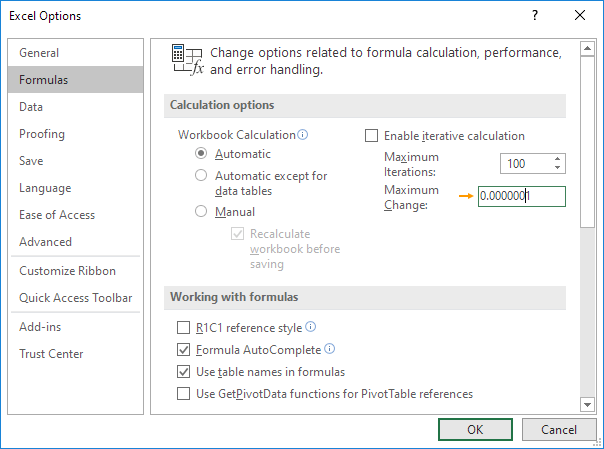
Task: Decrease Maximum Iterations with down arrow
Action: (x=556, y=168)
